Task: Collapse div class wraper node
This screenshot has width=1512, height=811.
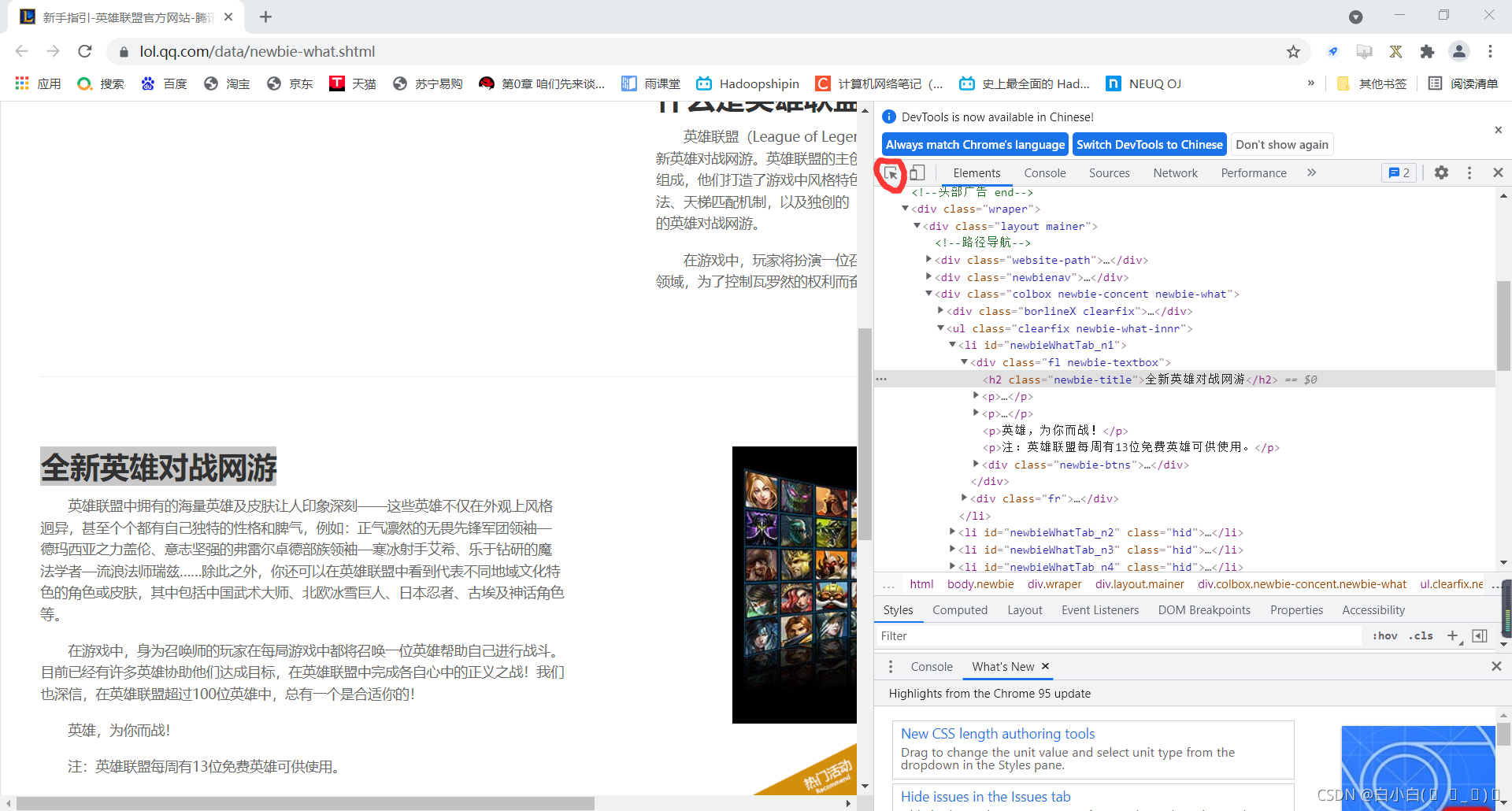Action: 905,209
